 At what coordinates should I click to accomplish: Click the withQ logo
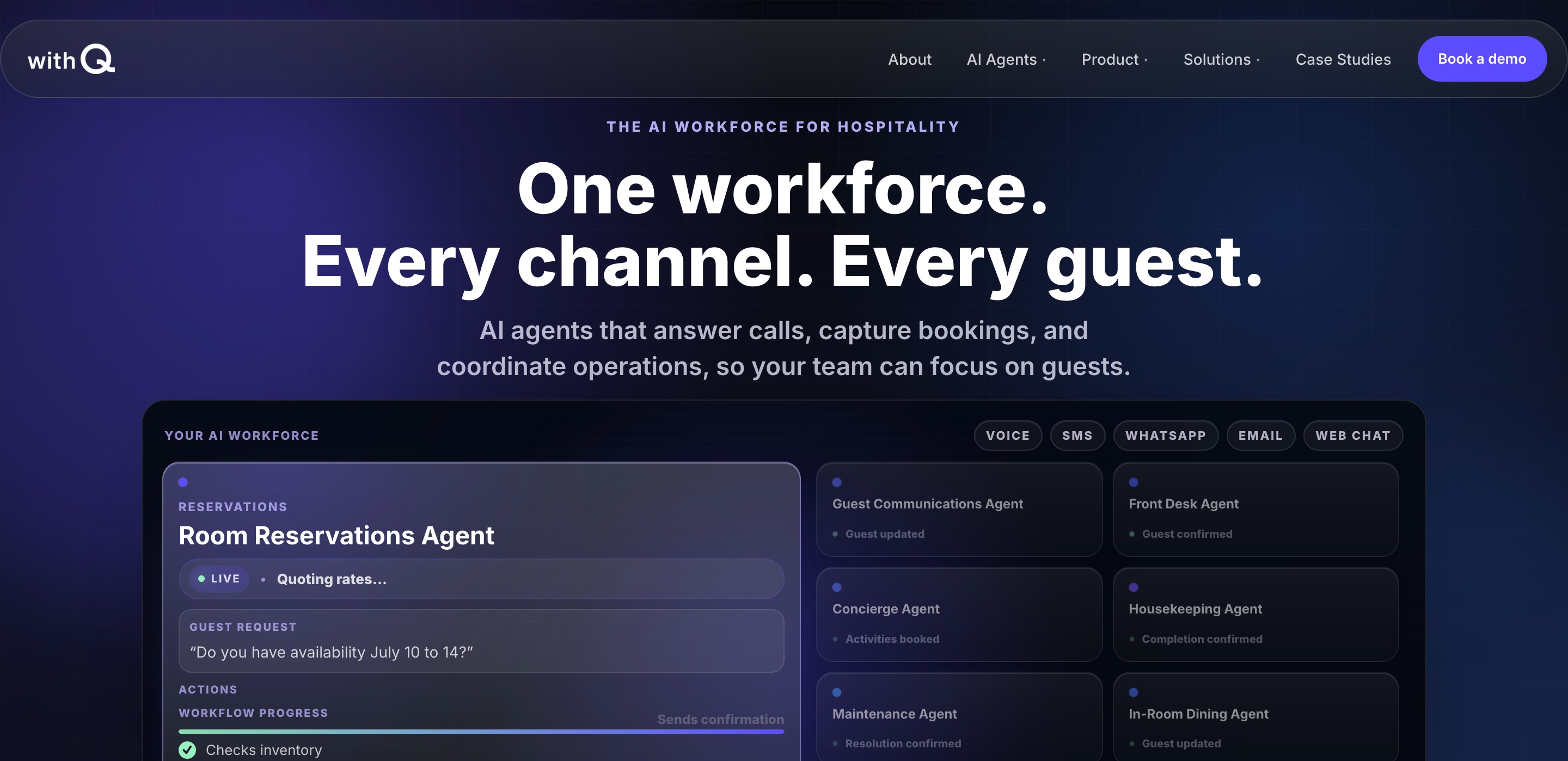tap(71, 59)
